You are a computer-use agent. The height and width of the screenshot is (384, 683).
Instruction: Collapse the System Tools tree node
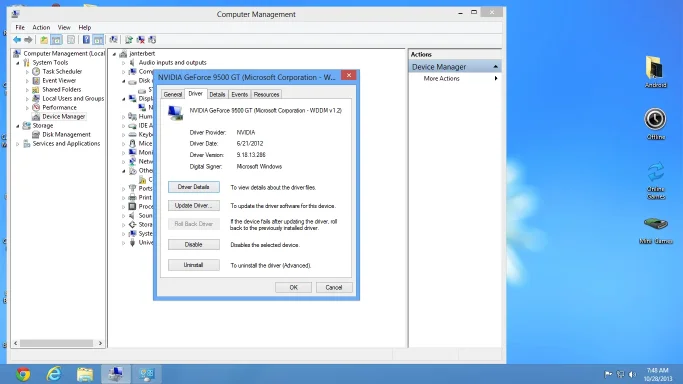click(x=18, y=63)
